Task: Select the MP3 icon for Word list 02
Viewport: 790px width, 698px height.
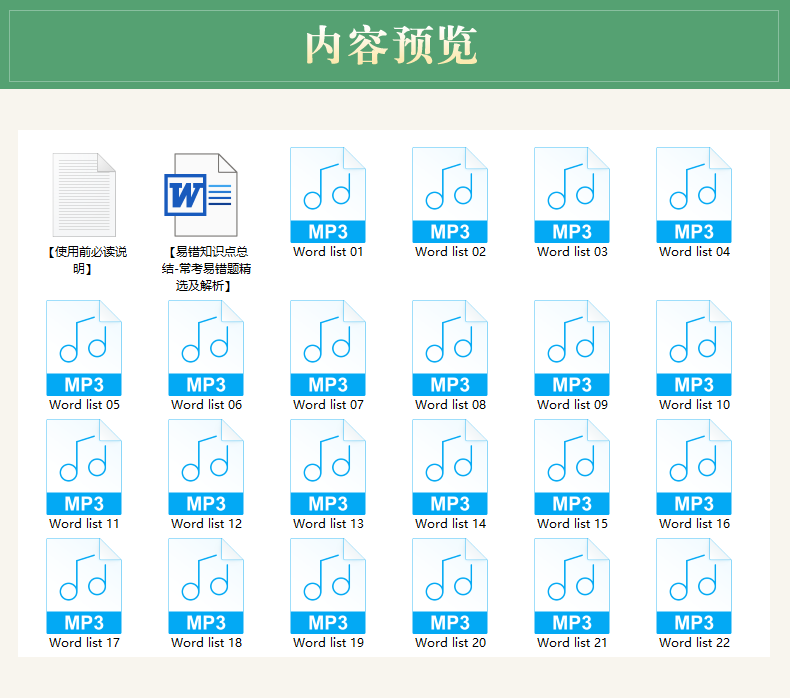Action: (450, 195)
